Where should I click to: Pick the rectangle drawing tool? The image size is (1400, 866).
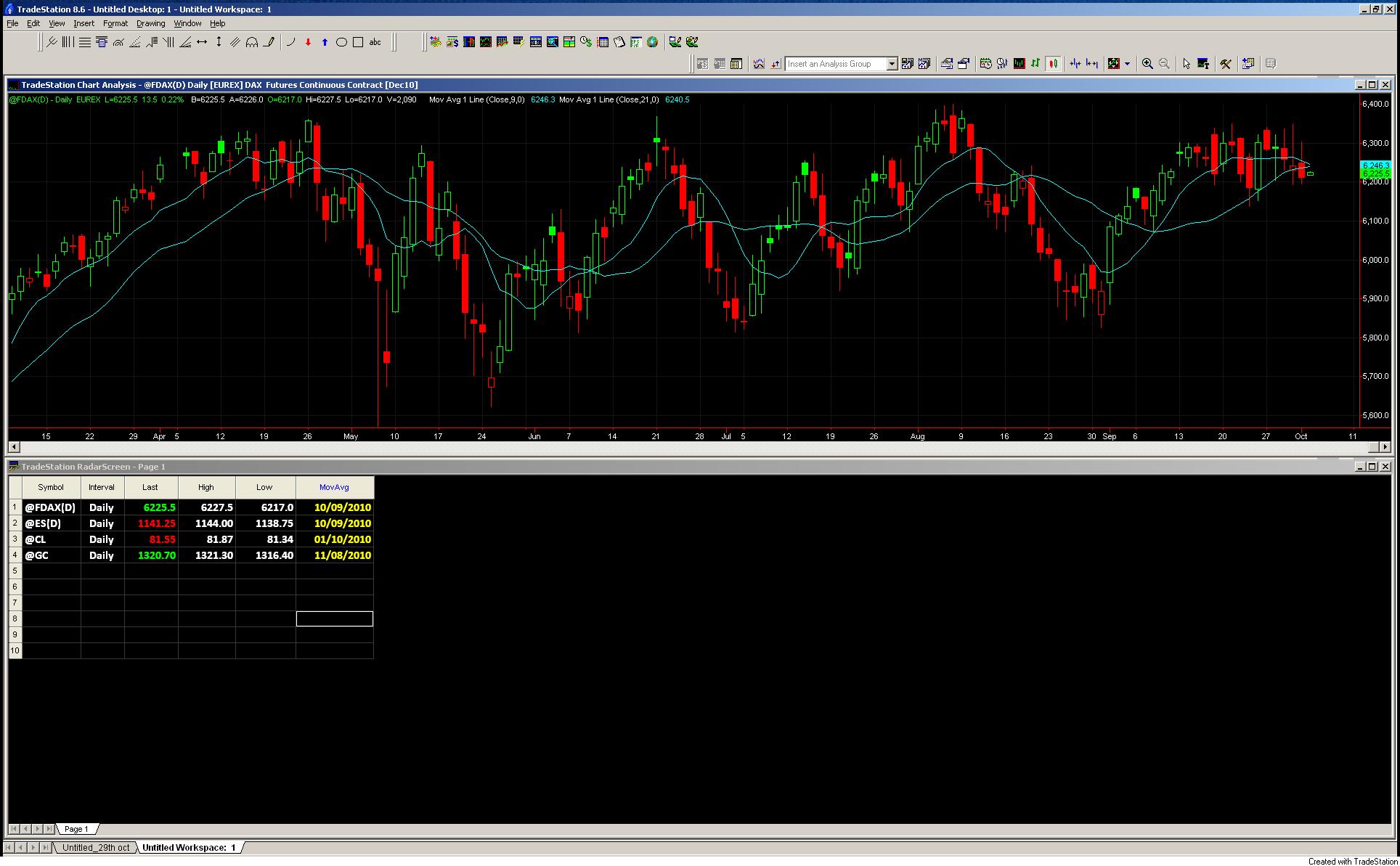point(358,42)
